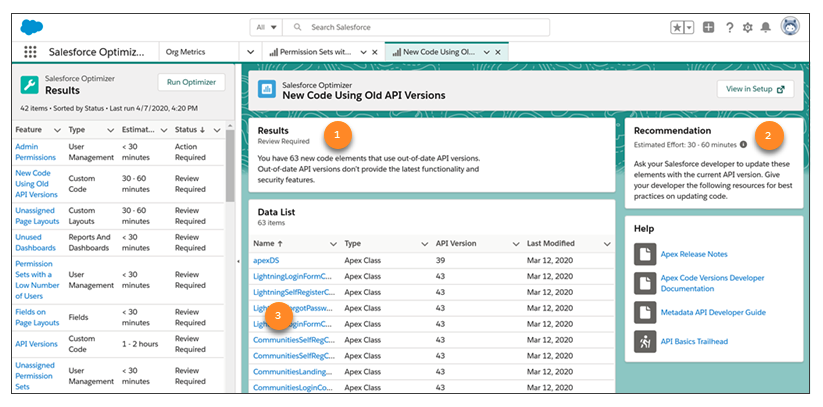Open Apex Release Notes help link
The image size is (823, 407).
coord(694,254)
